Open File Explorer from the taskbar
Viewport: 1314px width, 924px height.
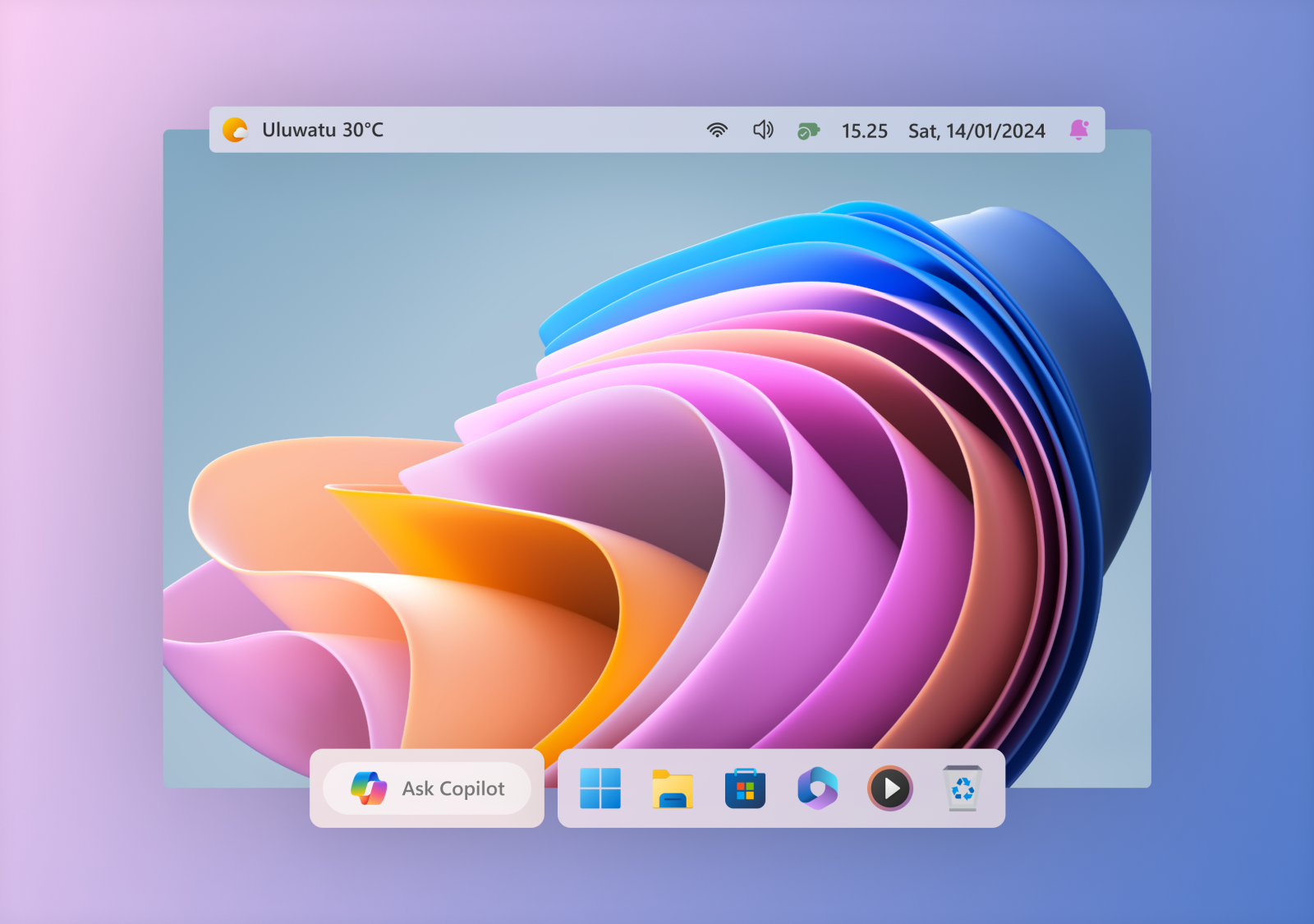point(673,788)
